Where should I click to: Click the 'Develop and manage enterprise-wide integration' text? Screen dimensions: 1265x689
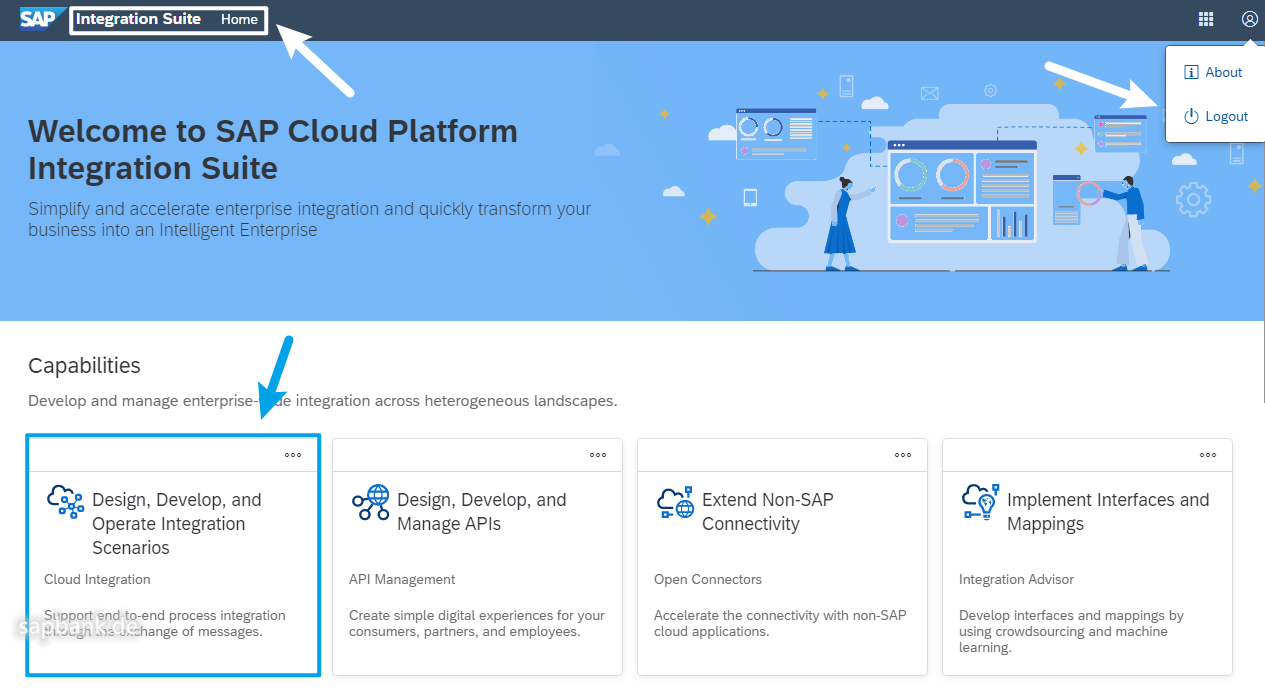click(323, 401)
